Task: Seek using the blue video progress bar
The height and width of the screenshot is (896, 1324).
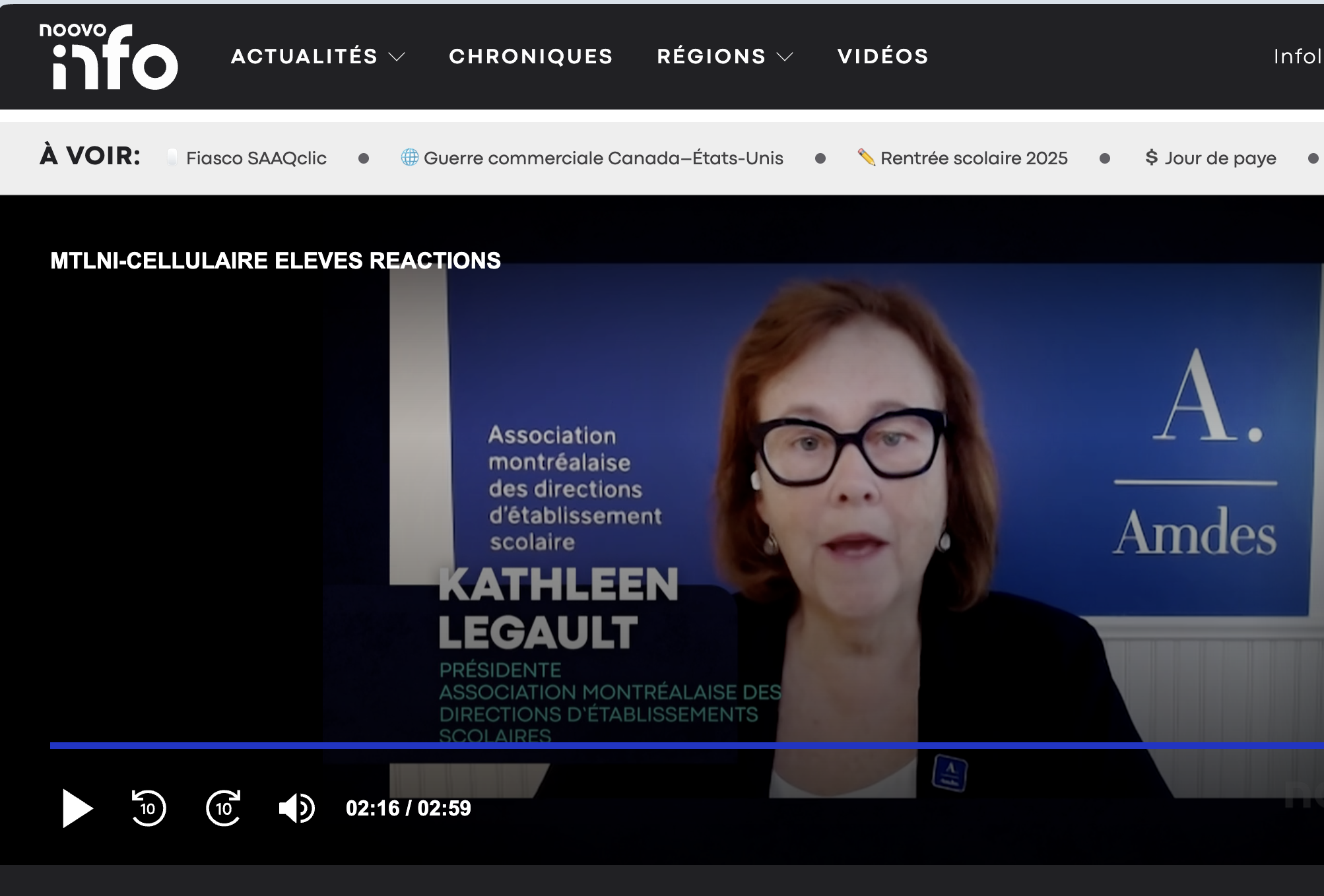Action: pyautogui.click(x=660, y=744)
